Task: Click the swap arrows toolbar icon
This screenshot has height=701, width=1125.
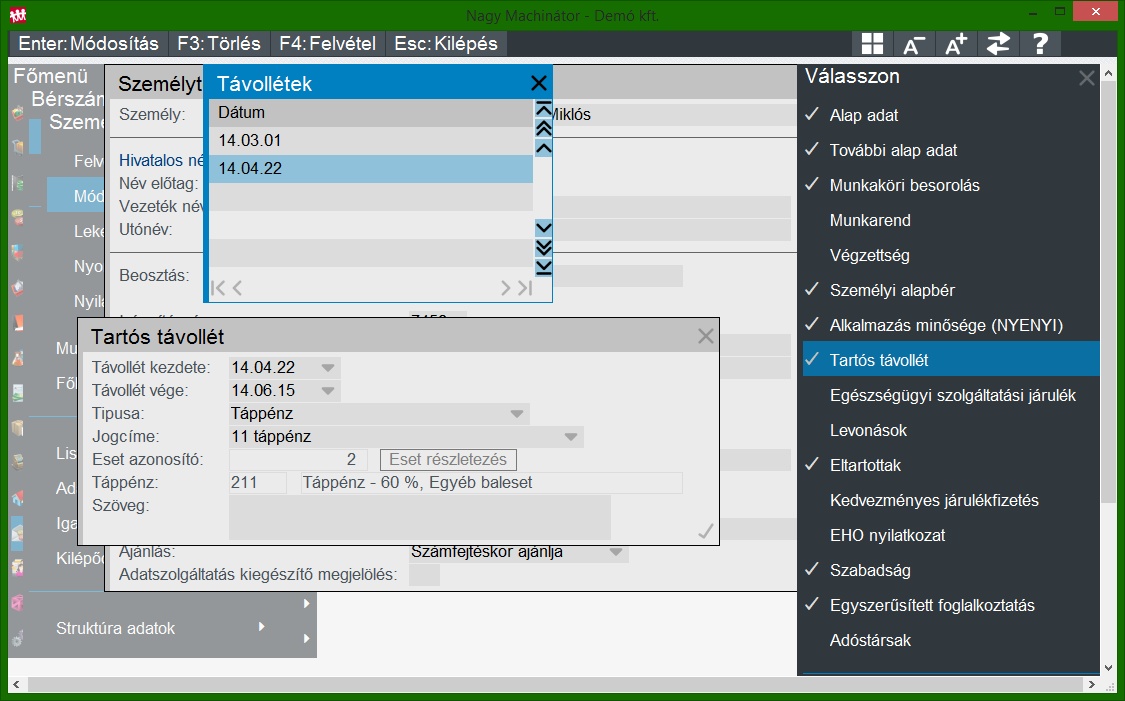Action: (998, 44)
